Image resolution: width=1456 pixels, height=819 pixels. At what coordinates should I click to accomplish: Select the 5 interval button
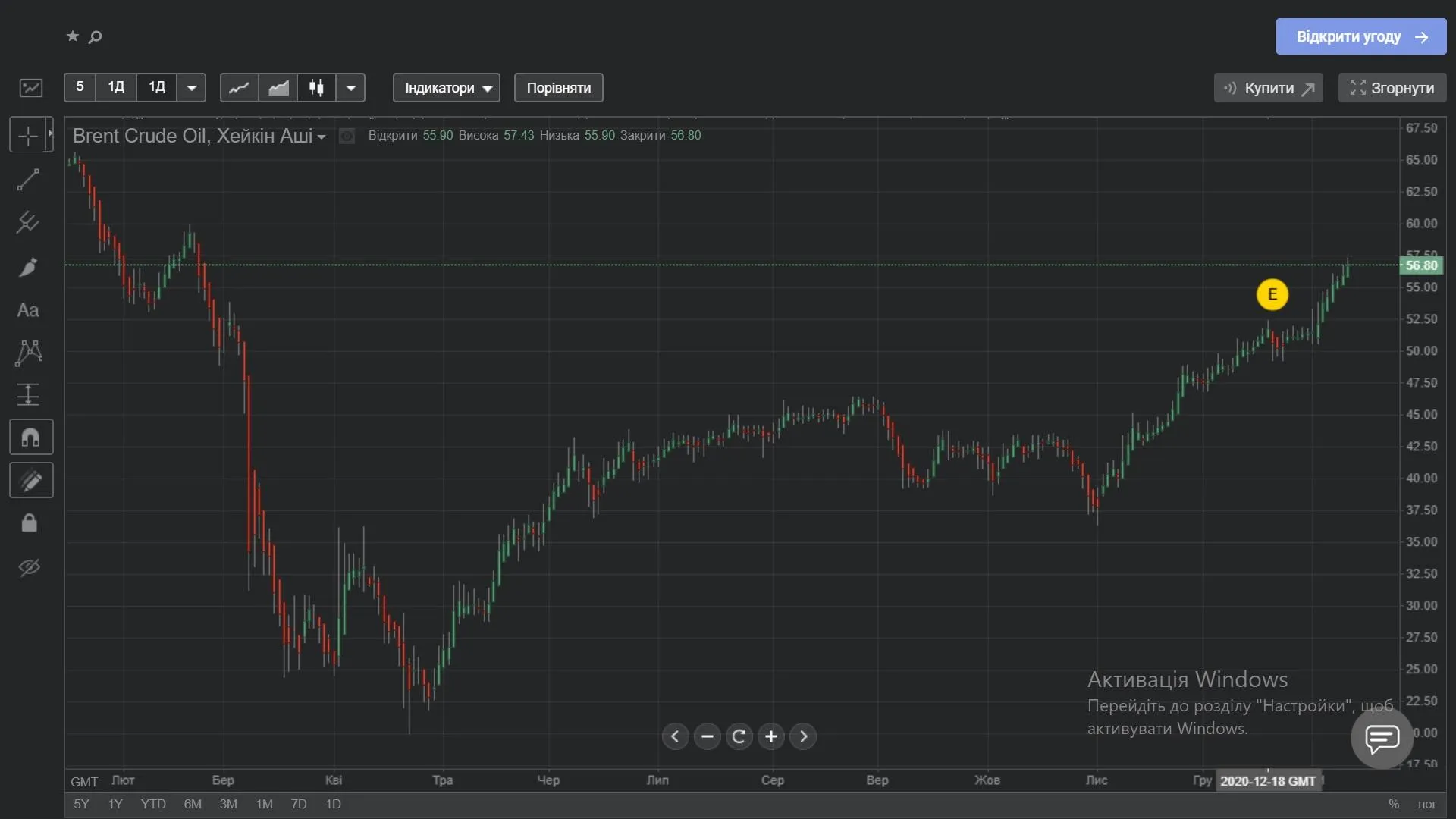tap(80, 87)
